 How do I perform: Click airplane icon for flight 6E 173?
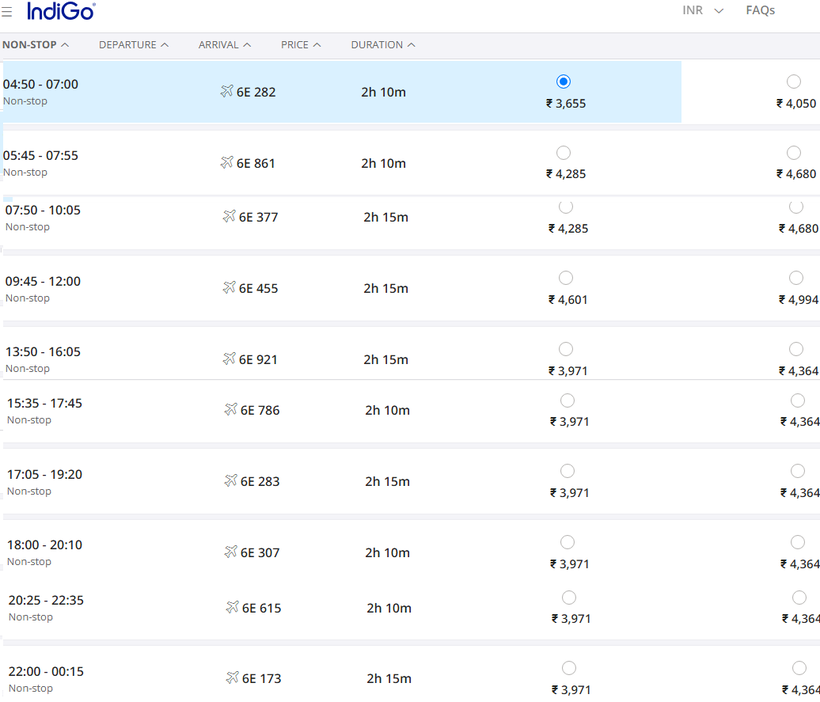click(x=233, y=678)
